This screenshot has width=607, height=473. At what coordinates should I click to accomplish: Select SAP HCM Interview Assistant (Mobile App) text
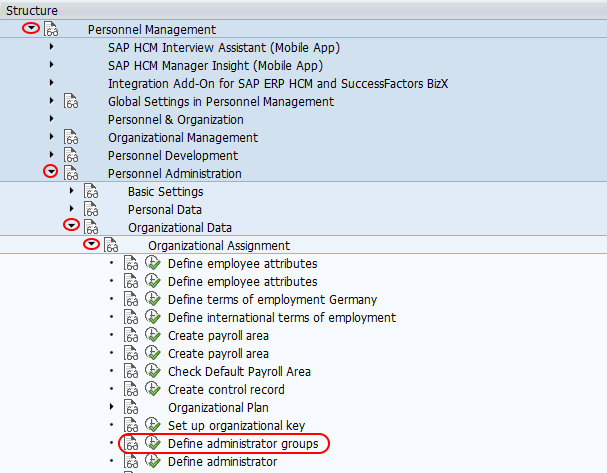coord(224,48)
